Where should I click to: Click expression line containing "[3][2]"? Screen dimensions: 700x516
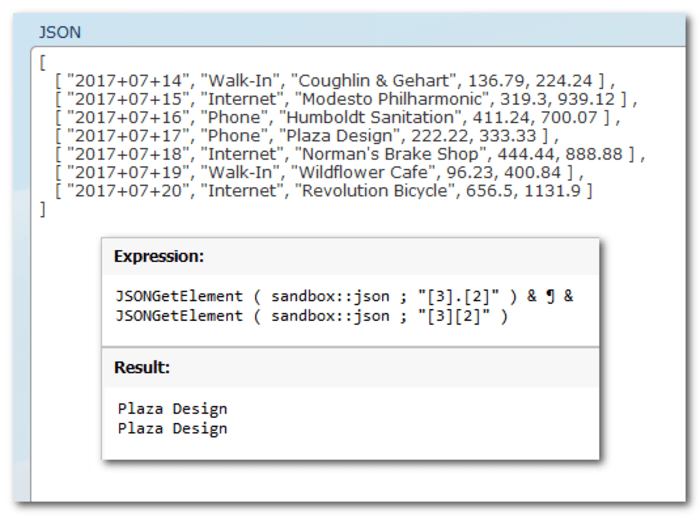click(x=312, y=316)
